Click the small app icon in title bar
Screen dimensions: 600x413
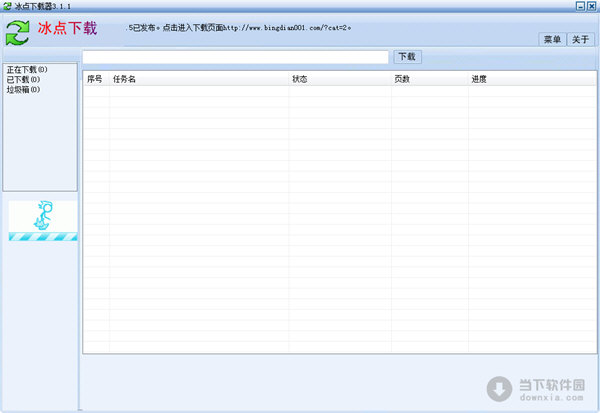(7, 6)
